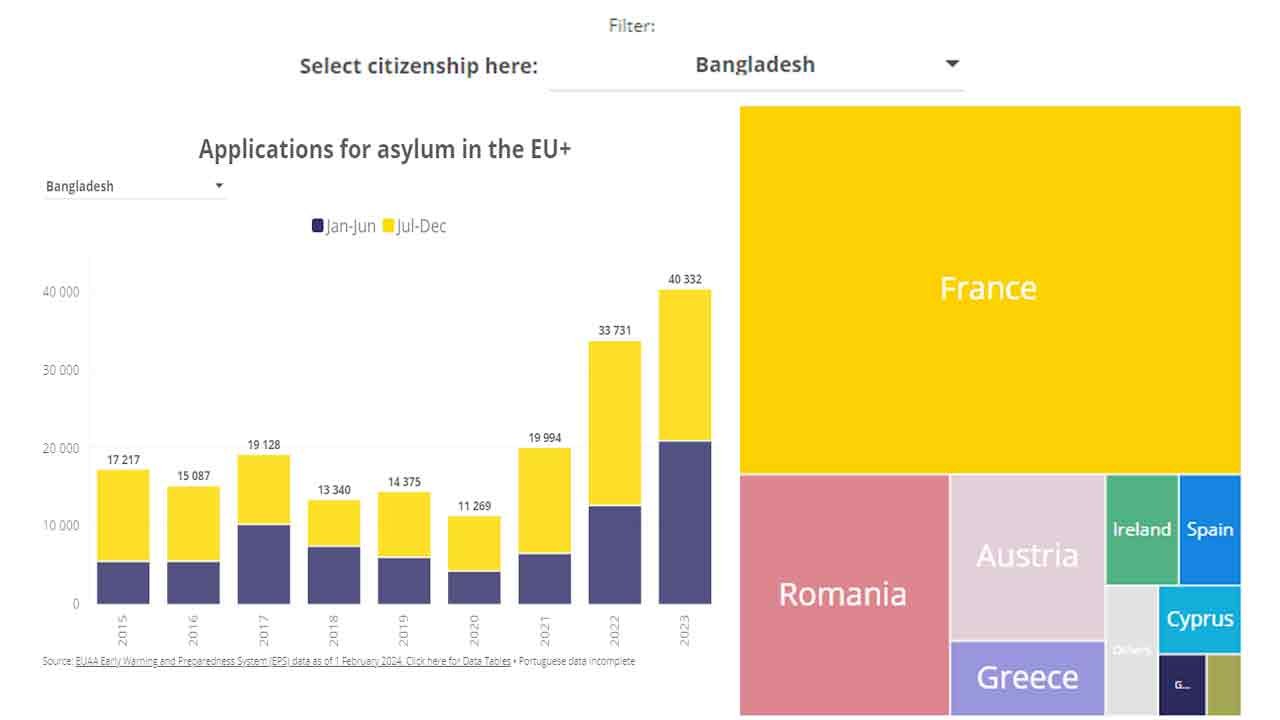The image size is (1280, 720).
Task: Click the 2023 yellow Jul-Dec bar segment
Action: (685, 365)
